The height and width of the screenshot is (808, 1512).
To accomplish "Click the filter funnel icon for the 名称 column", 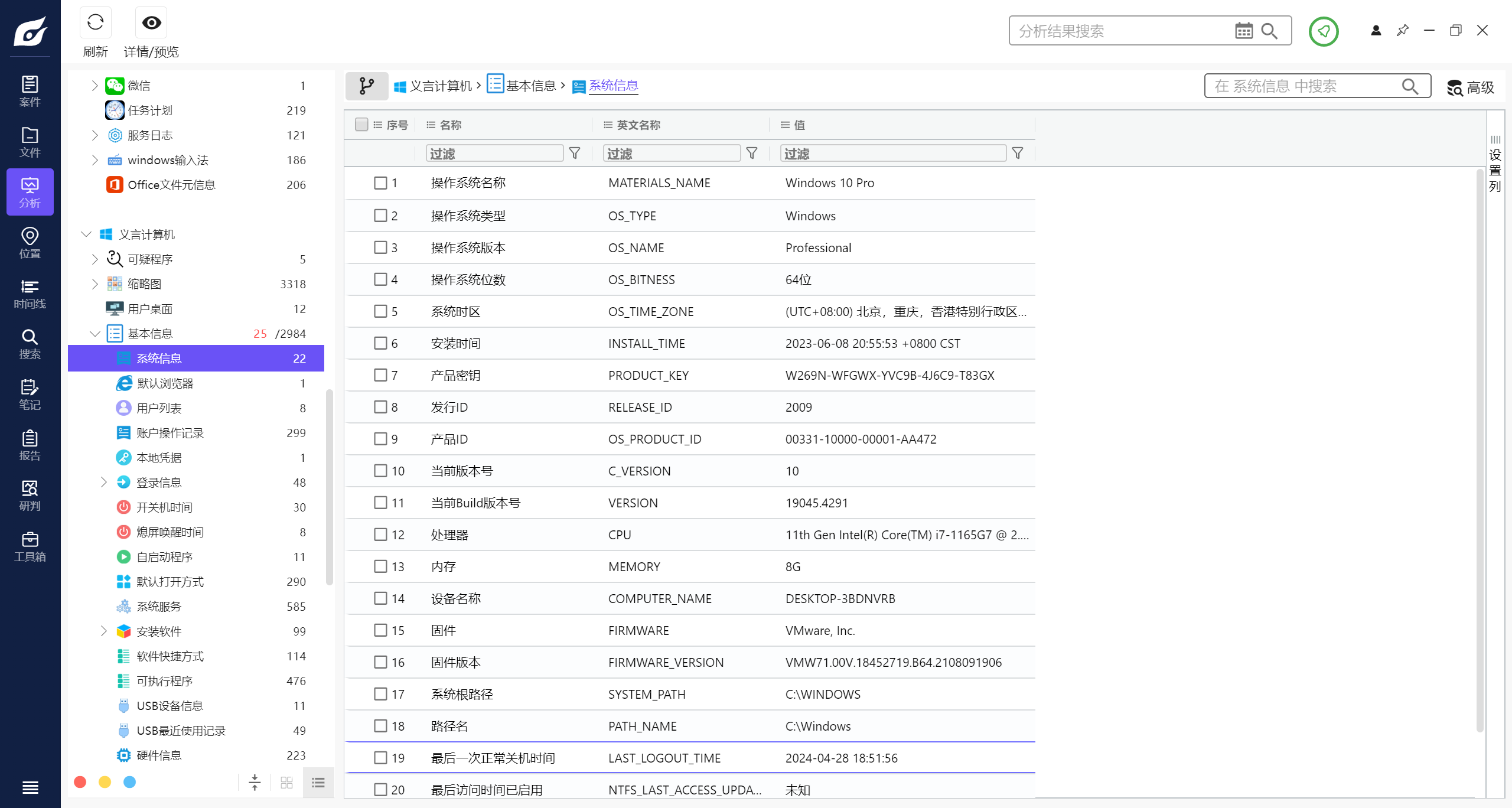I will coord(574,154).
